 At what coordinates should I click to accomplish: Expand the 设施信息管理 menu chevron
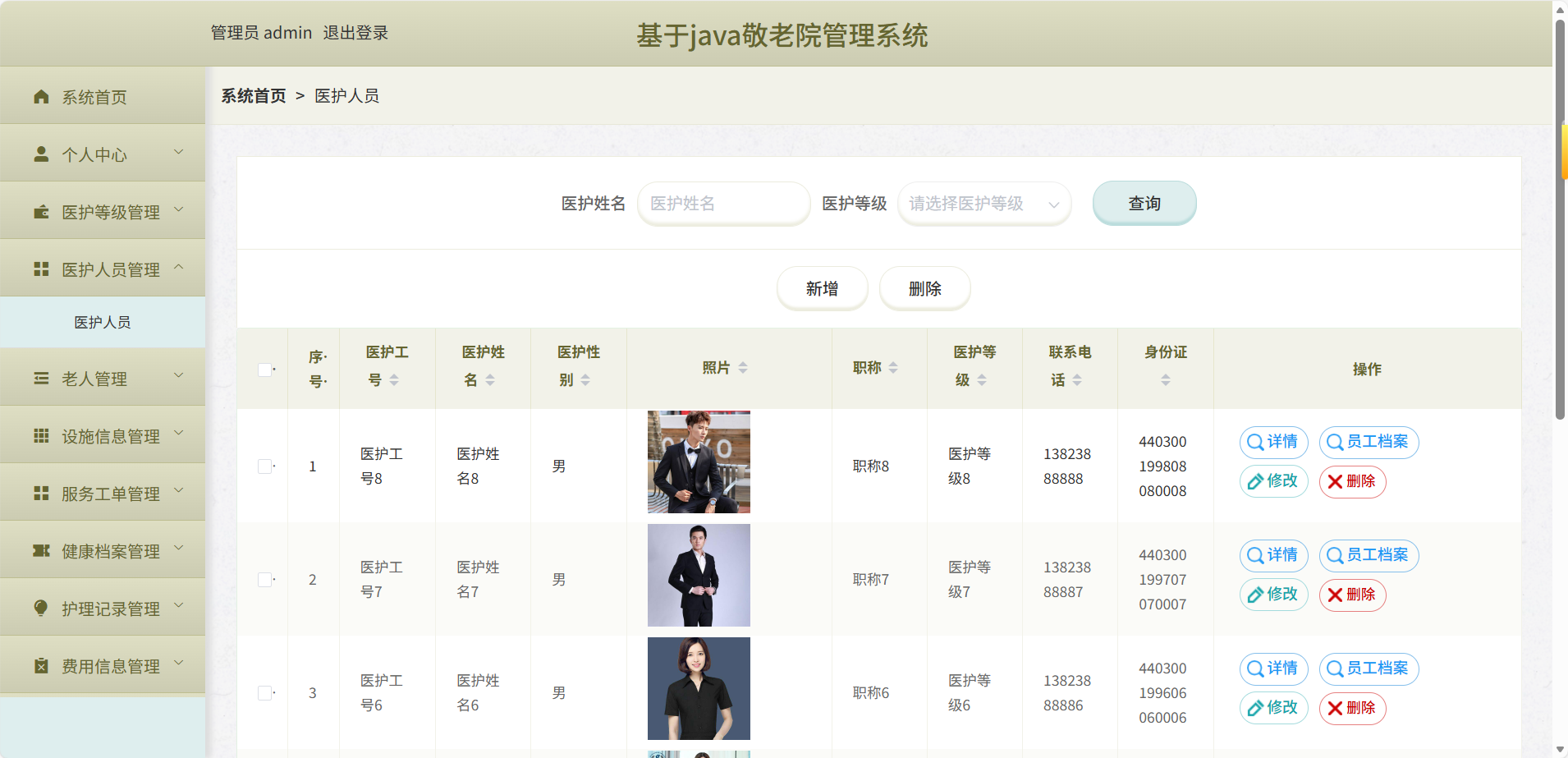pos(178,434)
